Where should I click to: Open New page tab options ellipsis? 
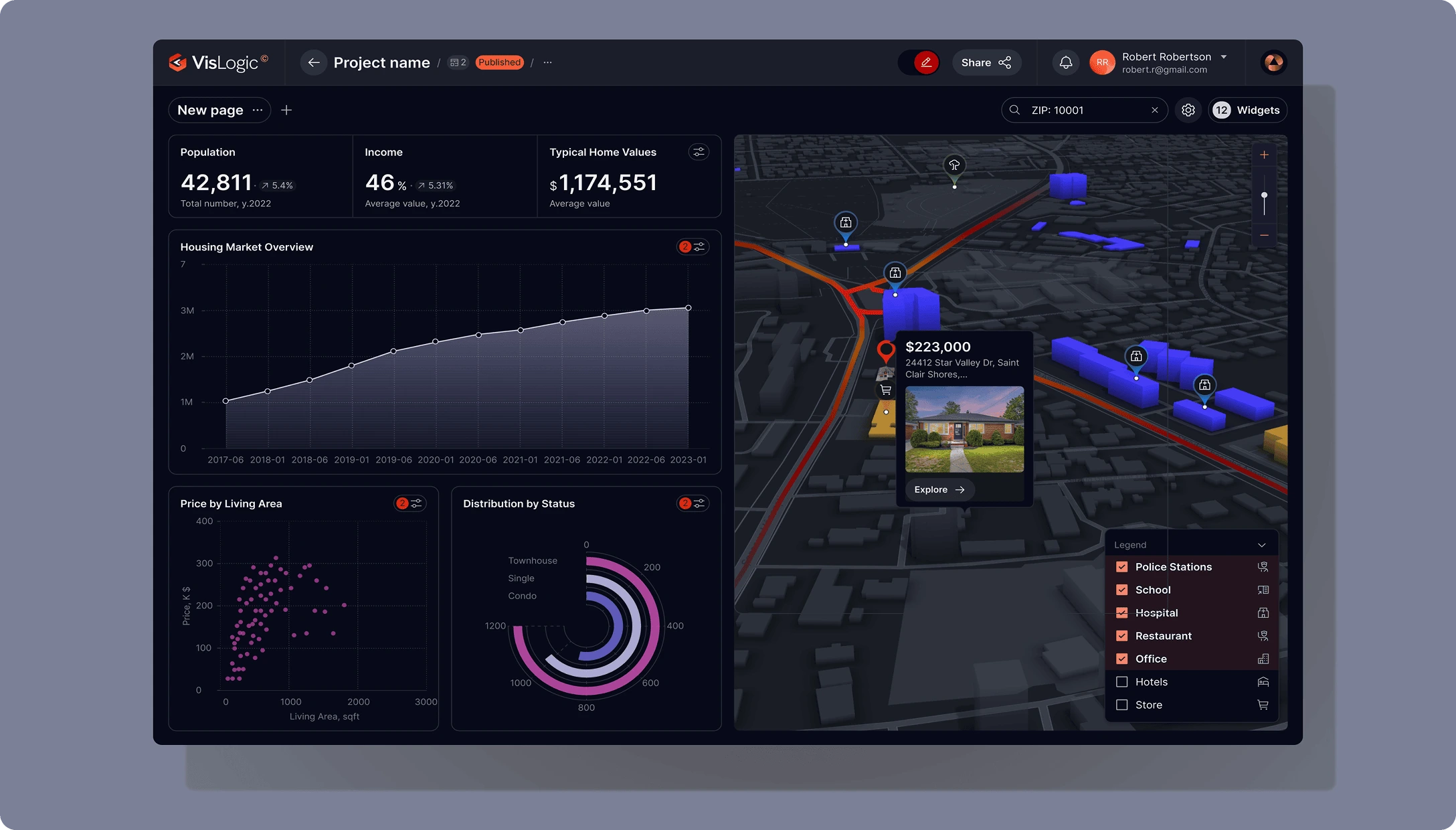pyautogui.click(x=258, y=110)
